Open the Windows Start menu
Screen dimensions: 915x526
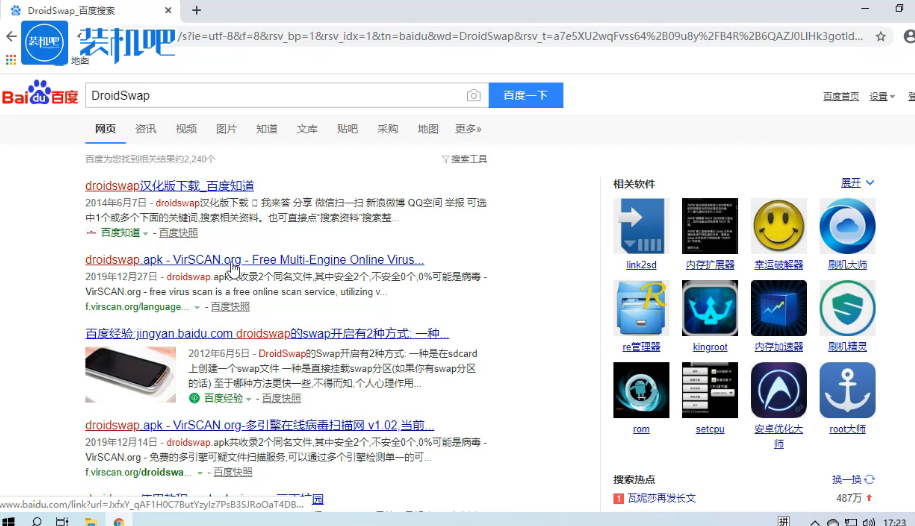[9, 521]
